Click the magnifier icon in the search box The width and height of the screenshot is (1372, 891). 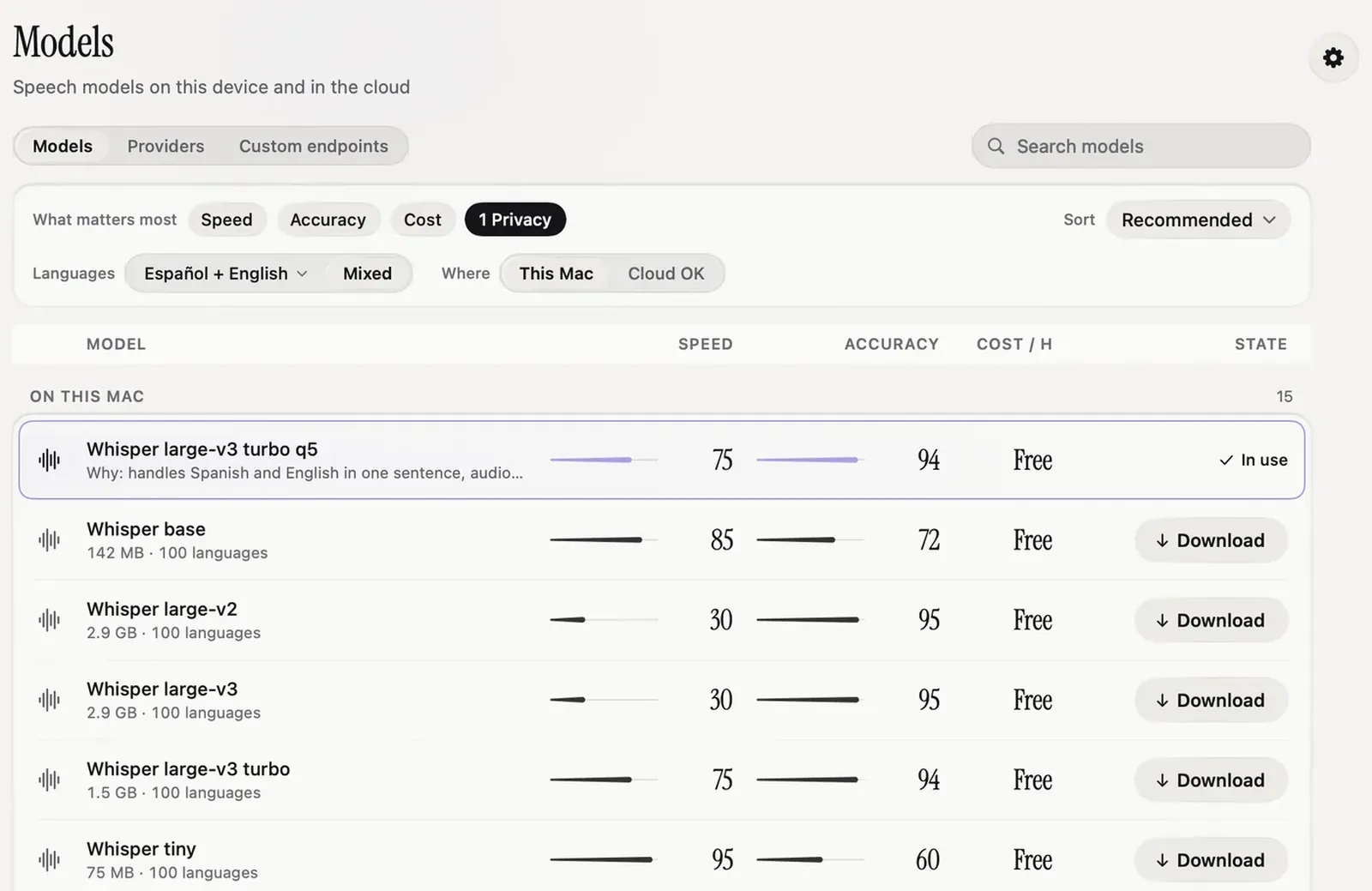click(996, 146)
